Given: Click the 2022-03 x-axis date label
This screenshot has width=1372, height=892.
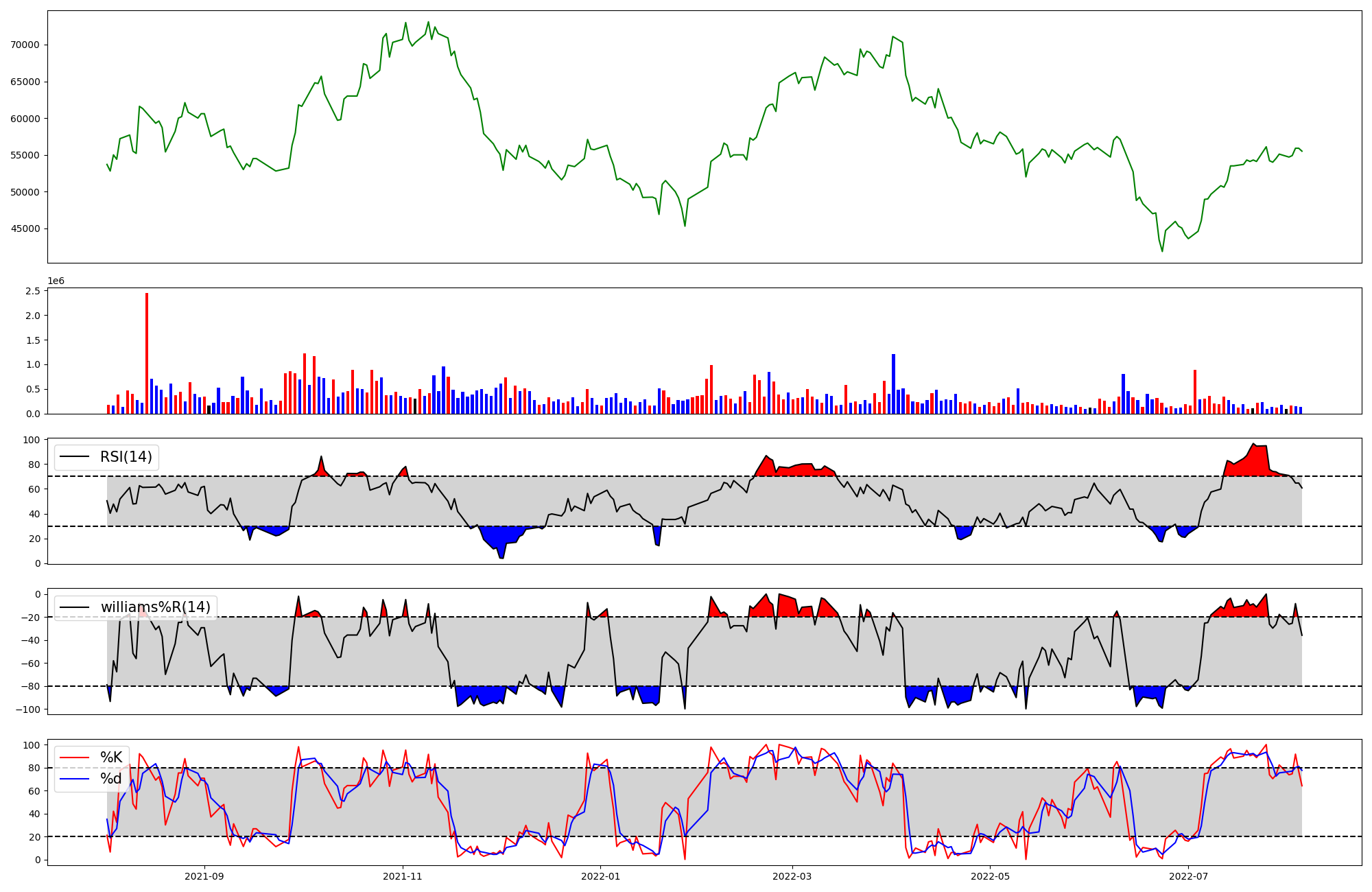Looking at the screenshot, I should (x=792, y=876).
